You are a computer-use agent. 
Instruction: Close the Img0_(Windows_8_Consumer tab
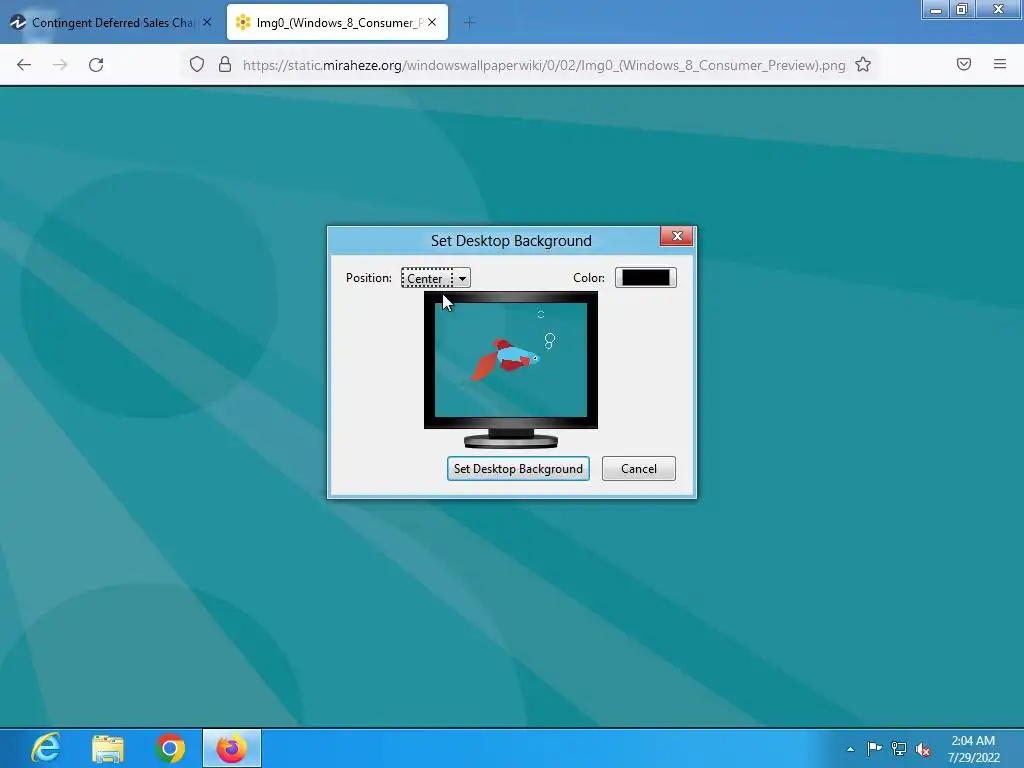click(x=432, y=22)
